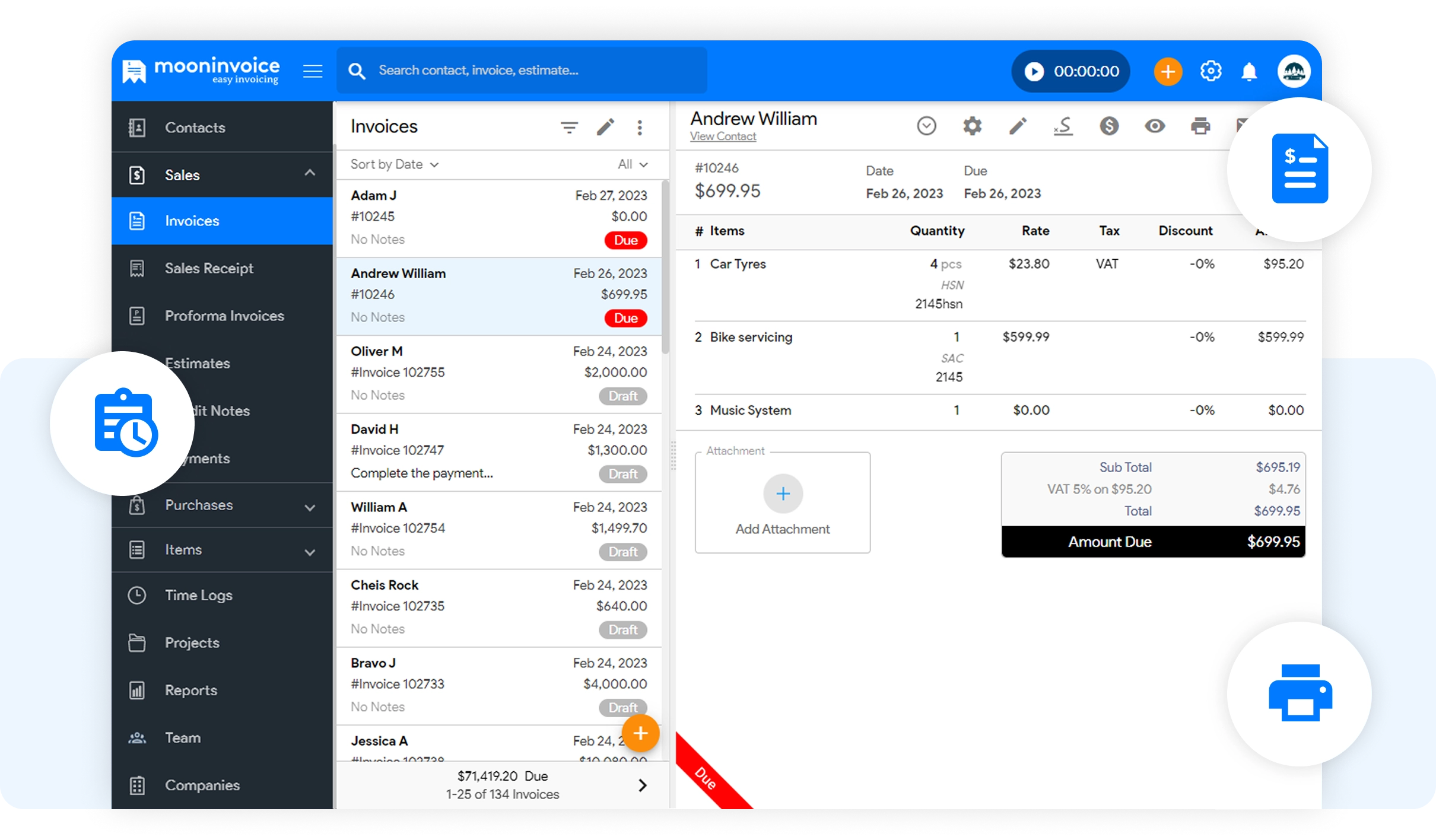Image resolution: width=1436 pixels, height=840 pixels.
Task: Print Andrew William's invoice with the printer icon
Action: pyautogui.click(x=1201, y=126)
